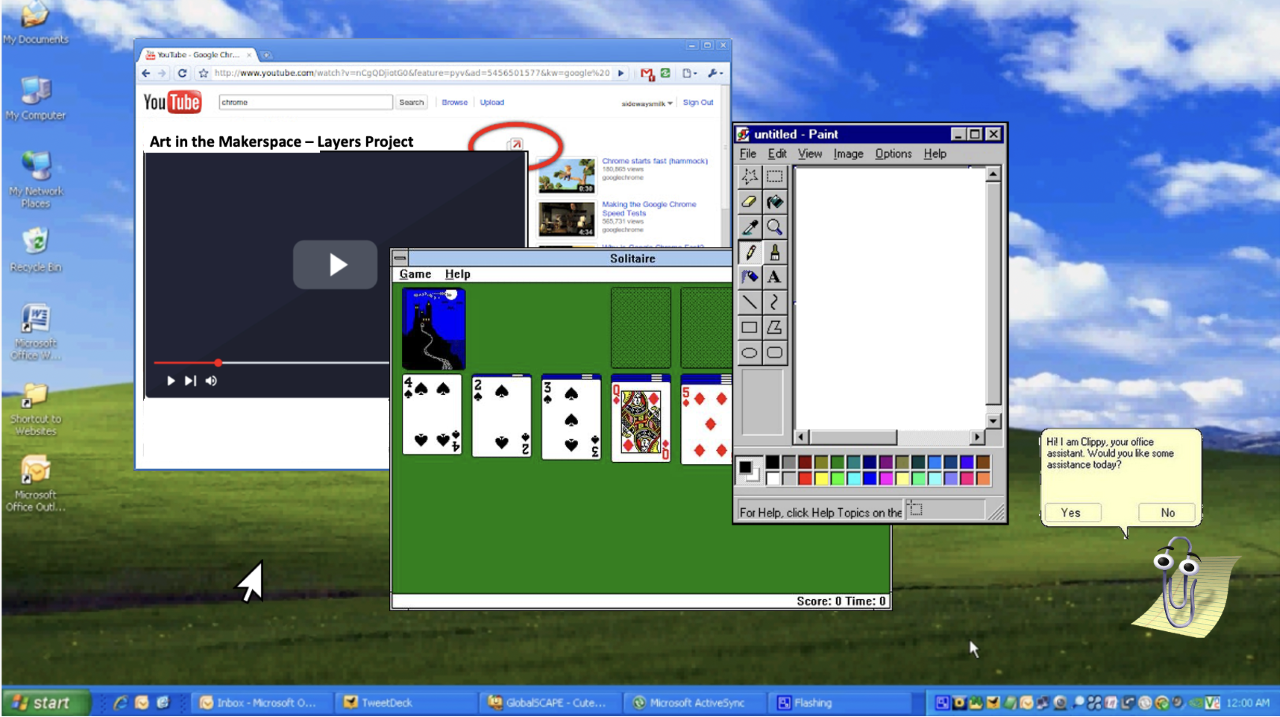Open the My Computer desktop icon
This screenshot has width=1280, height=717.
click(36, 97)
